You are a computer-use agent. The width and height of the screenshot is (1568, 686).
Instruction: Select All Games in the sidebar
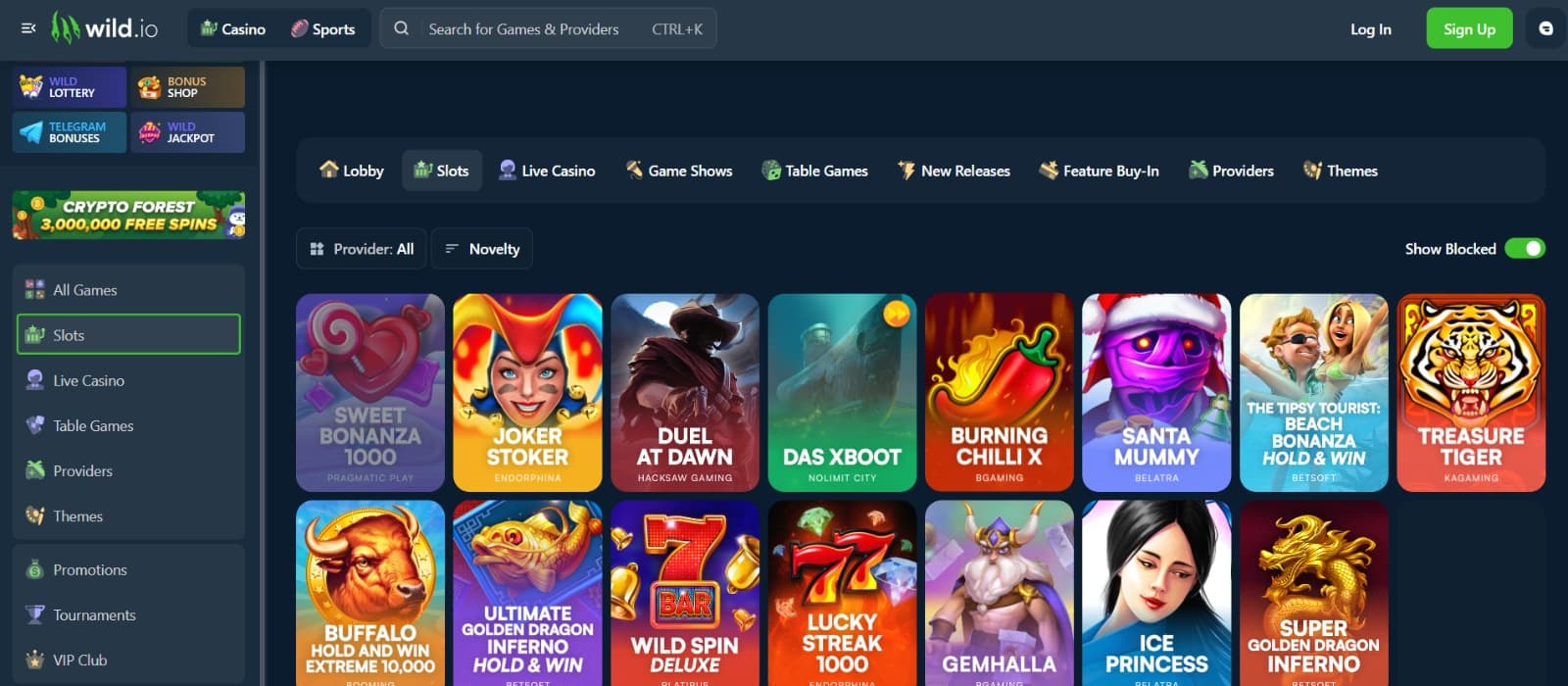[128, 290]
